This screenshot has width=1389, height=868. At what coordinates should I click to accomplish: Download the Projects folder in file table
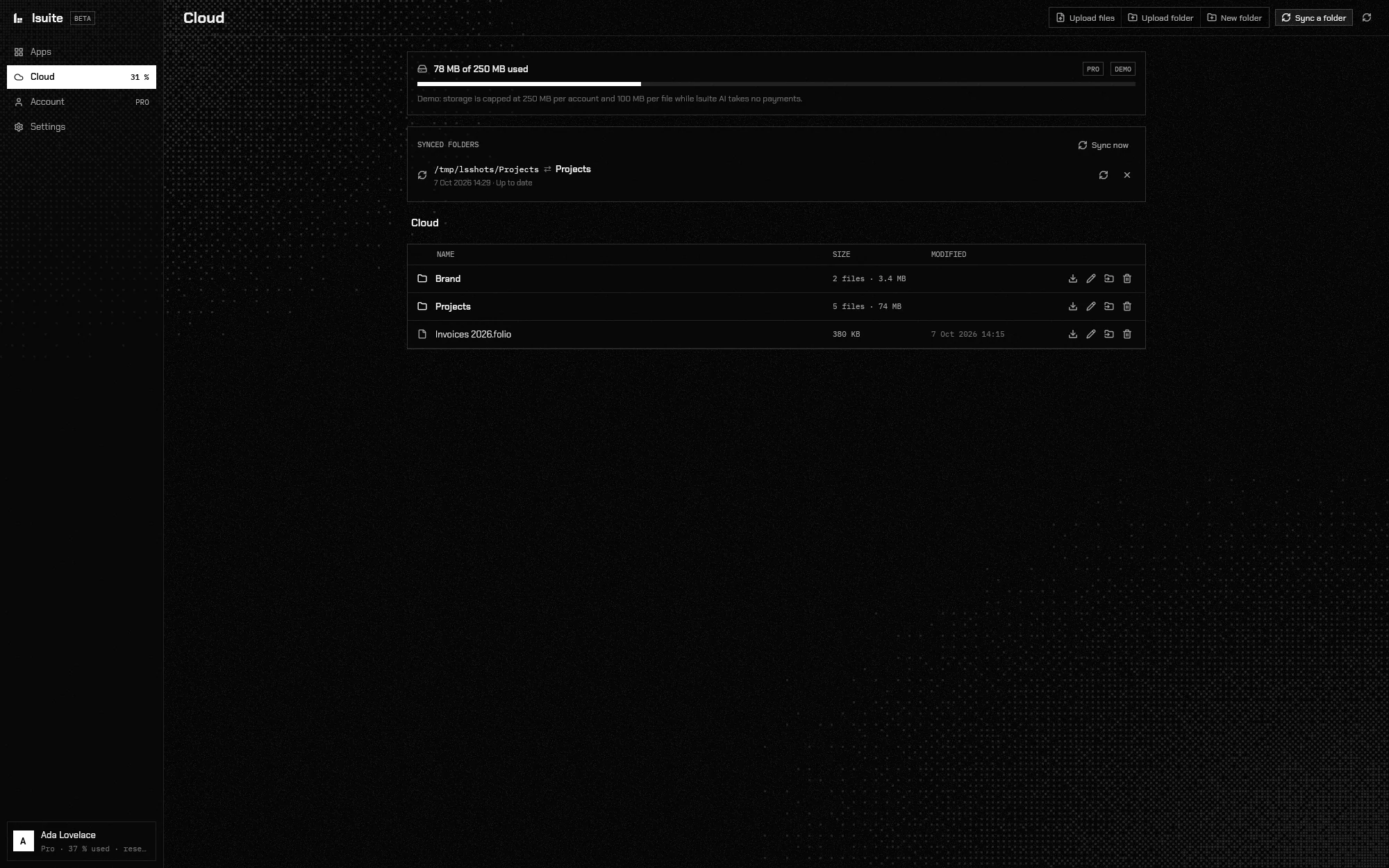[1073, 306]
